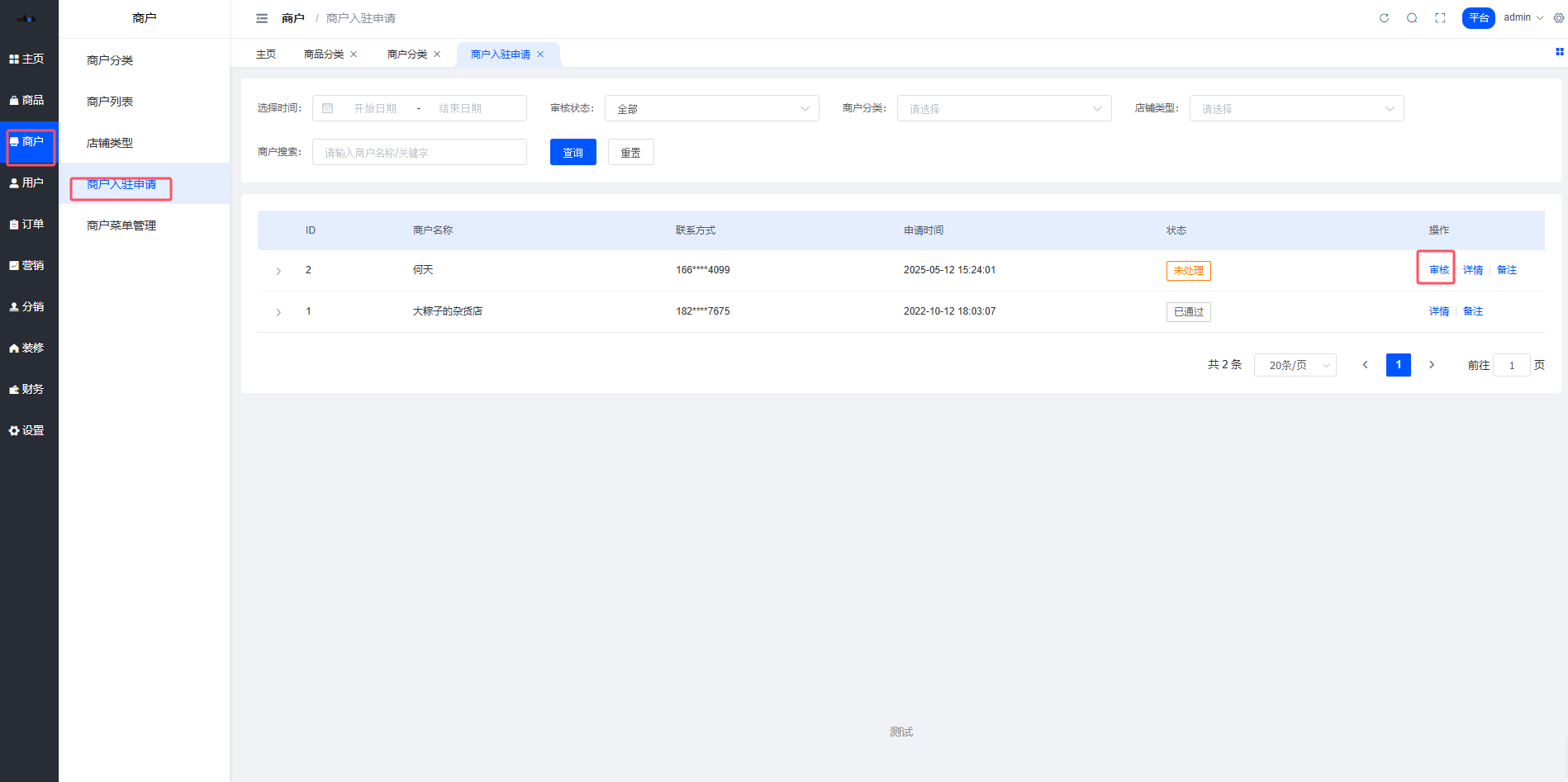
Task: Focus the 商户搜索 input field
Action: 419,153
